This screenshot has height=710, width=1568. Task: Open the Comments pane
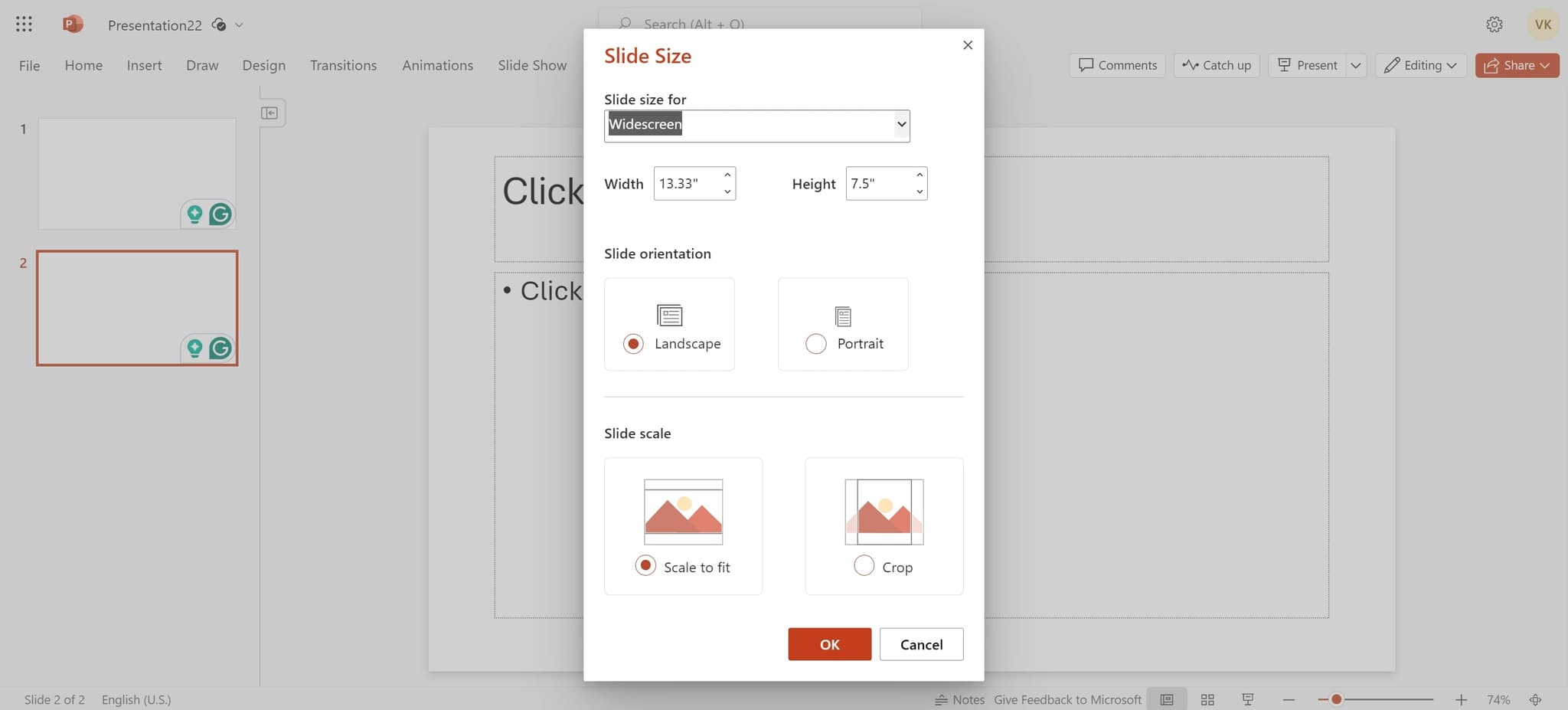click(x=1116, y=65)
